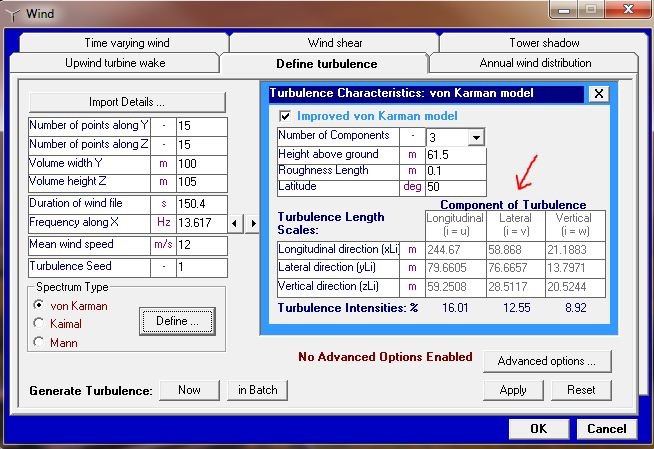
Task: Click the Apply button
Action: pos(513,390)
